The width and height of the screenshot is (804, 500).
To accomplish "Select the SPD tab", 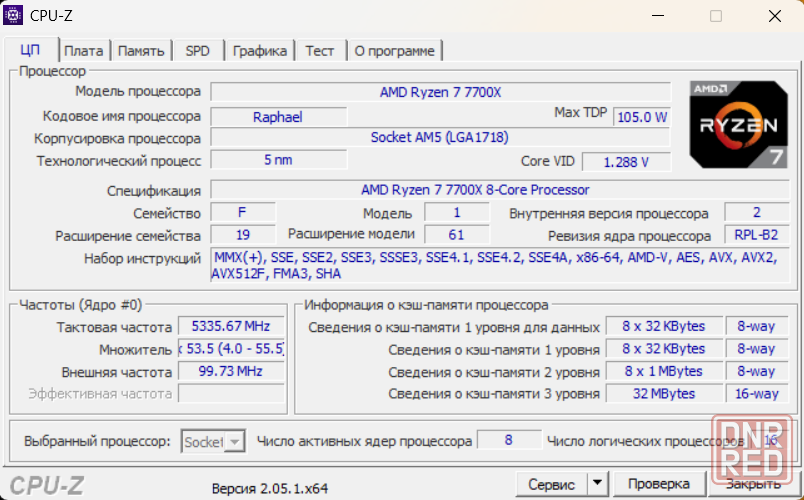I will [198, 51].
